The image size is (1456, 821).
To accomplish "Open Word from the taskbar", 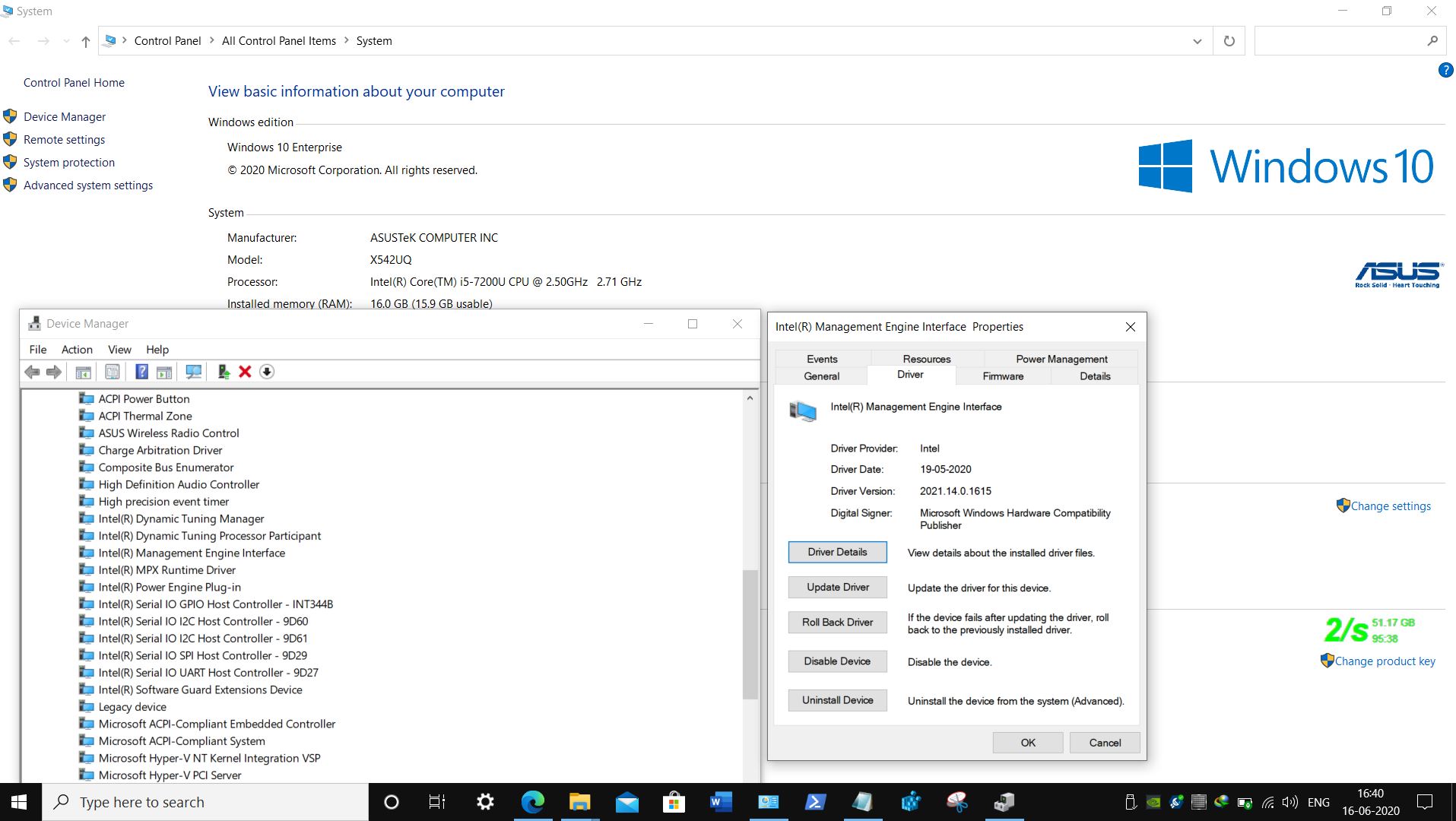I will pos(721,802).
